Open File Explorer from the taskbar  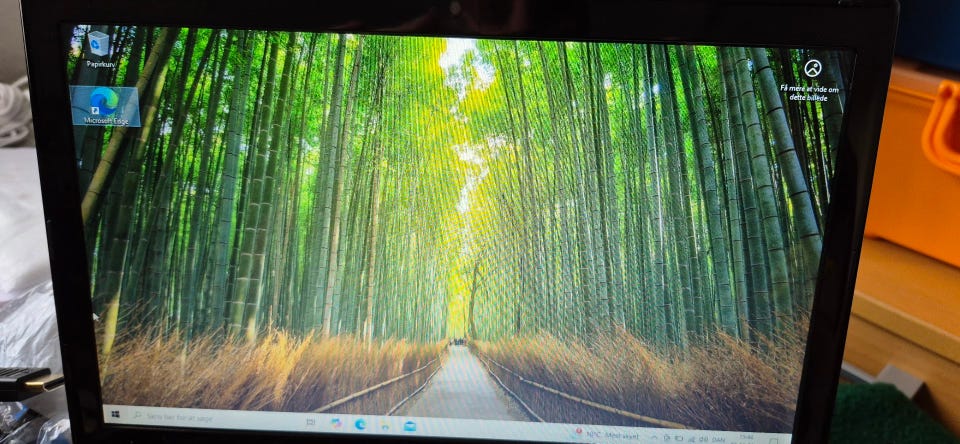[384, 425]
